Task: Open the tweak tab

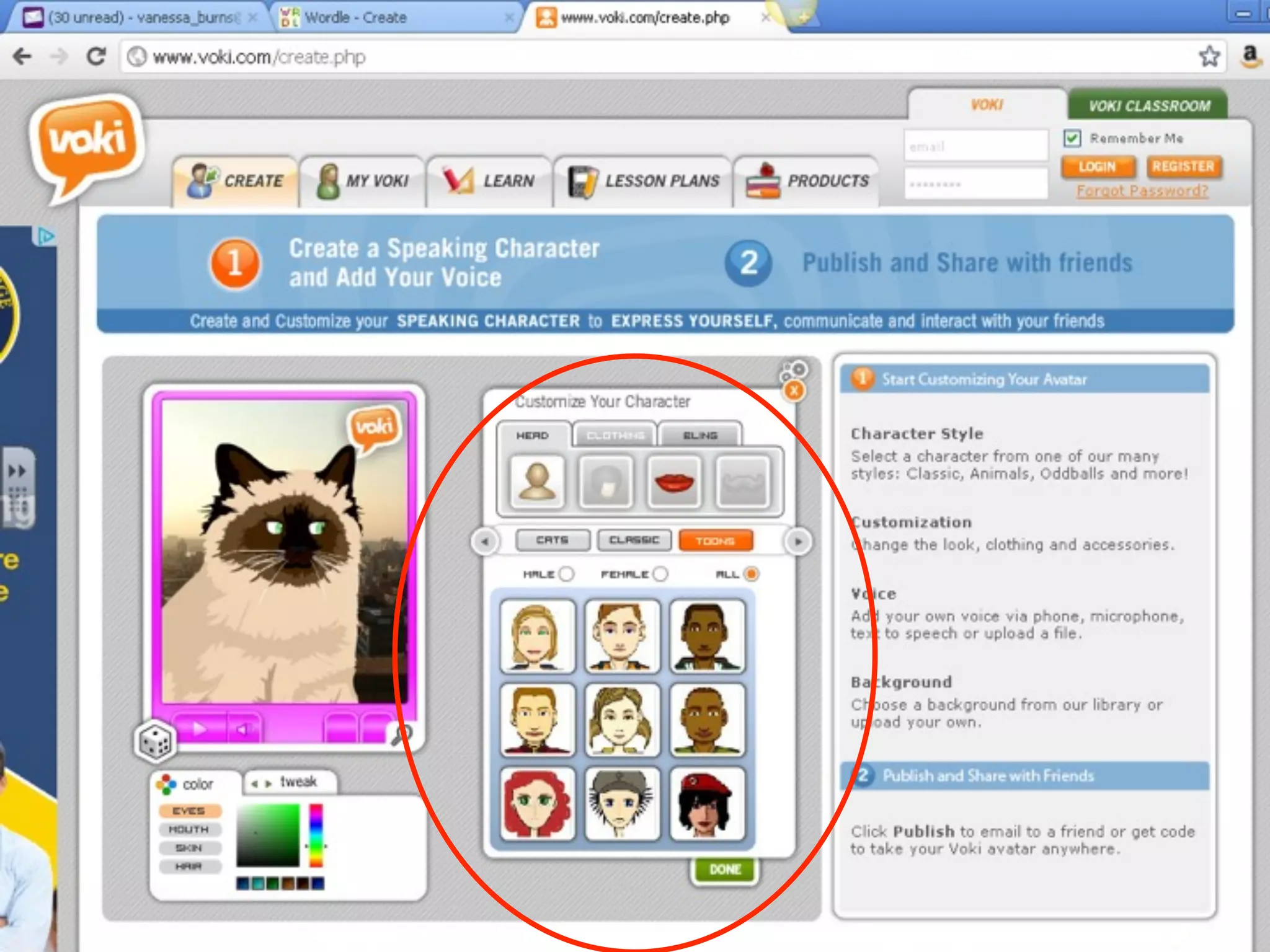Action: pyautogui.click(x=291, y=782)
